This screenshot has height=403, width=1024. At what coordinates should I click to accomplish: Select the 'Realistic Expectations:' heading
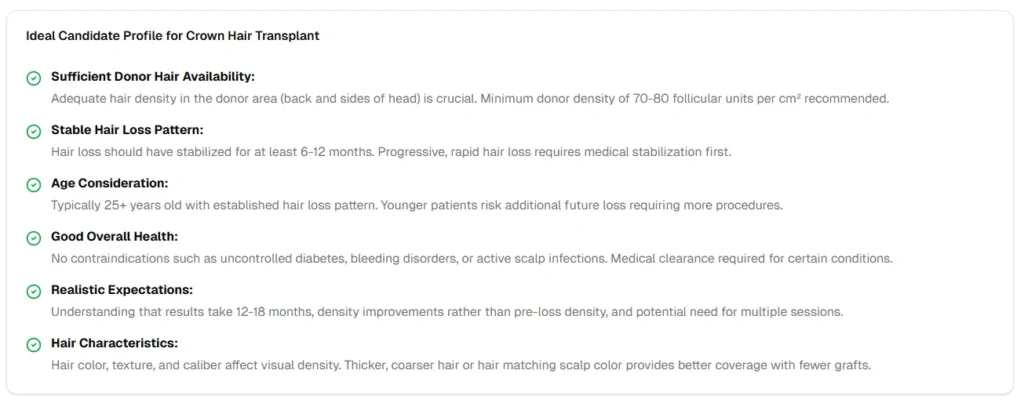(121, 290)
